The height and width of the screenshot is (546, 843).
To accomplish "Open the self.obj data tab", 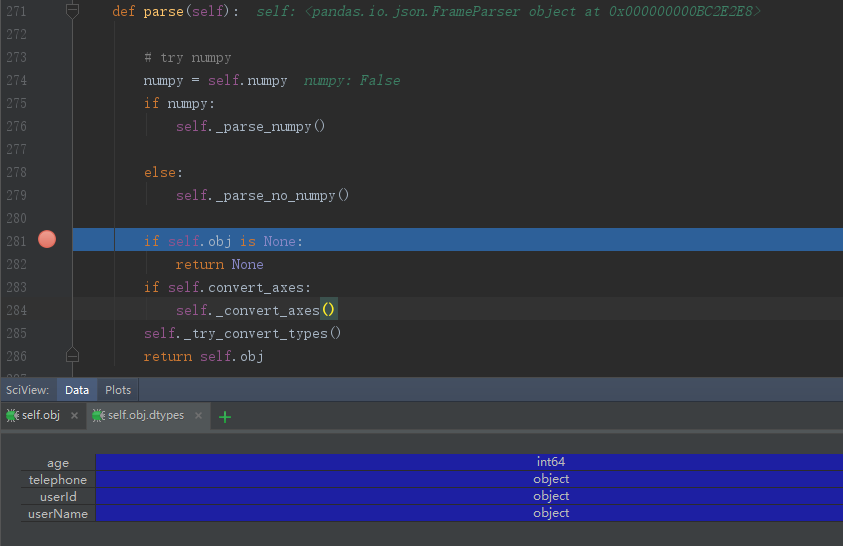I will click(x=40, y=415).
